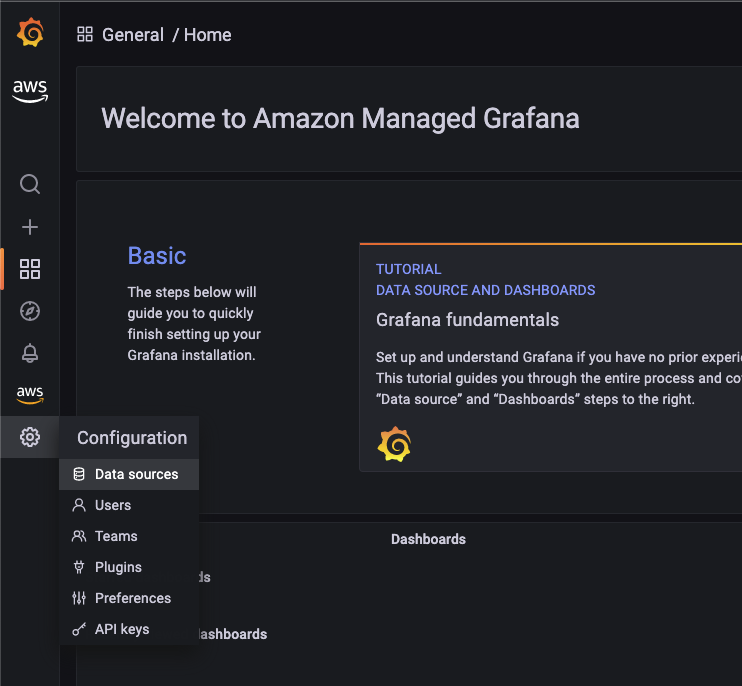Open the Grafana fundamentals tutorial card title
The image size is (742, 686).
pos(468,320)
